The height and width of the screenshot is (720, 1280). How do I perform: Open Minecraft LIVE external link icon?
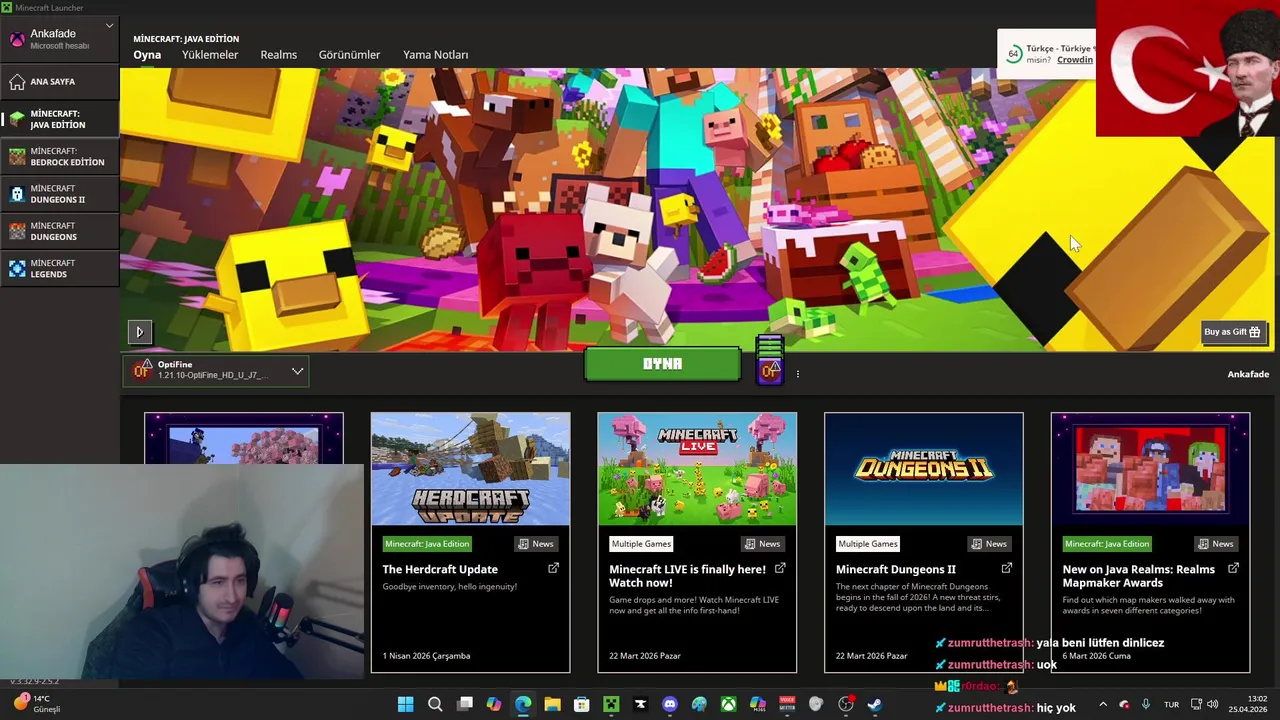click(780, 568)
